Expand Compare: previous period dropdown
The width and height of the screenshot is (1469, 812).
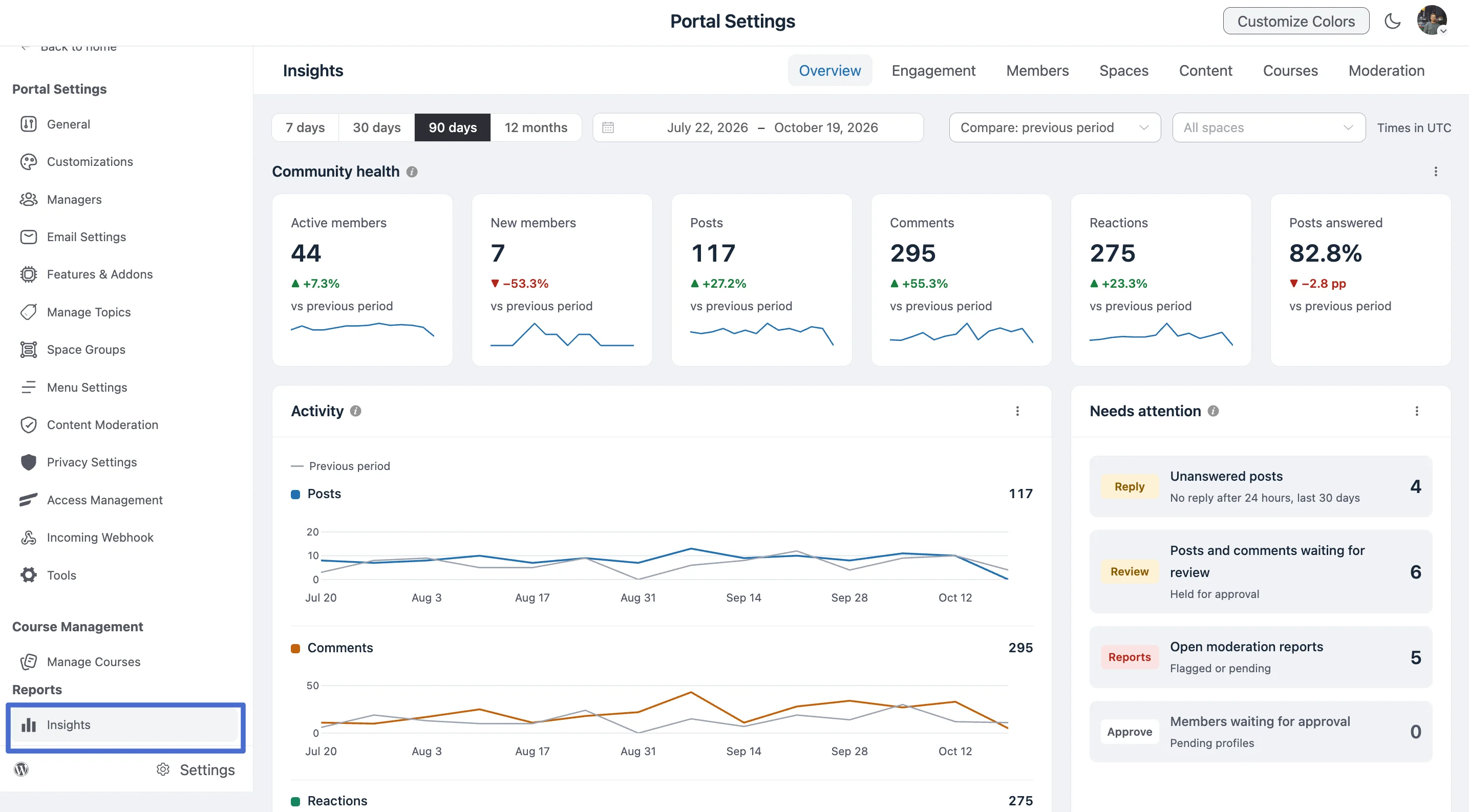point(1054,127)
